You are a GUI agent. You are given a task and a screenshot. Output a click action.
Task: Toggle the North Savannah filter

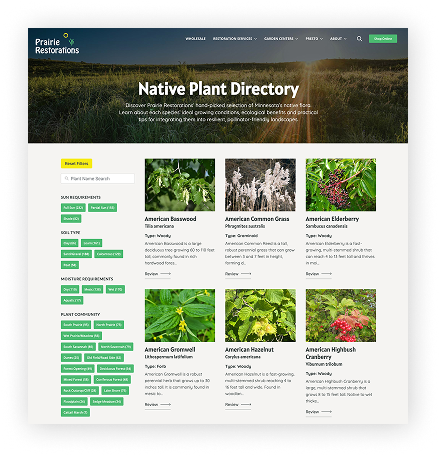[116, 347]
